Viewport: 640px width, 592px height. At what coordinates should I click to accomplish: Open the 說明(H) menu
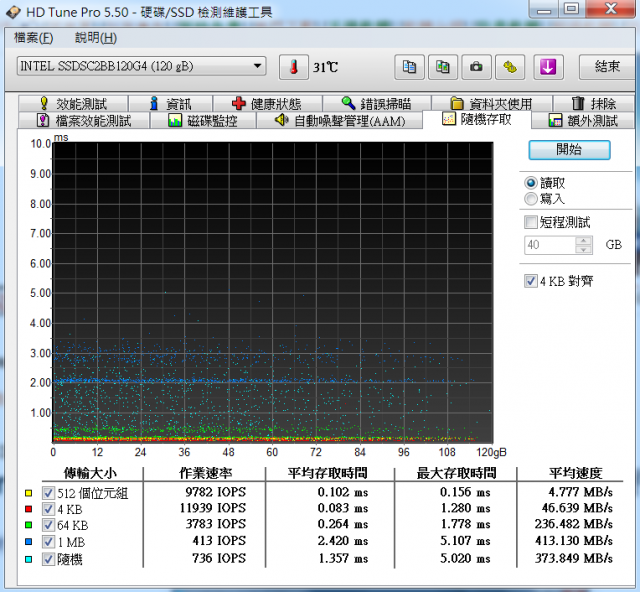(x=96, y=38)
